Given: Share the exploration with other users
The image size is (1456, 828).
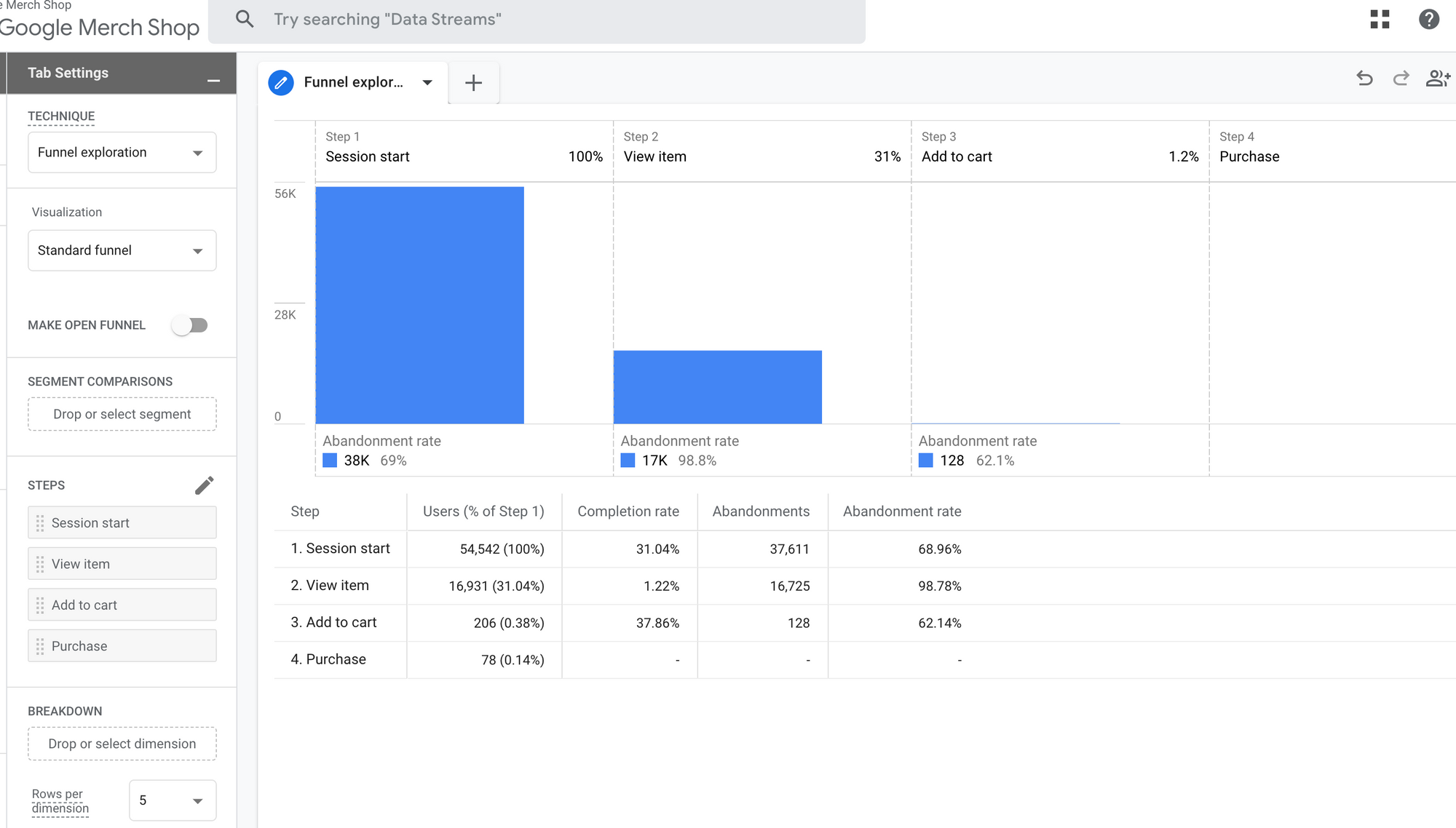Looking at the screenshot, I should pos(1438,79).
